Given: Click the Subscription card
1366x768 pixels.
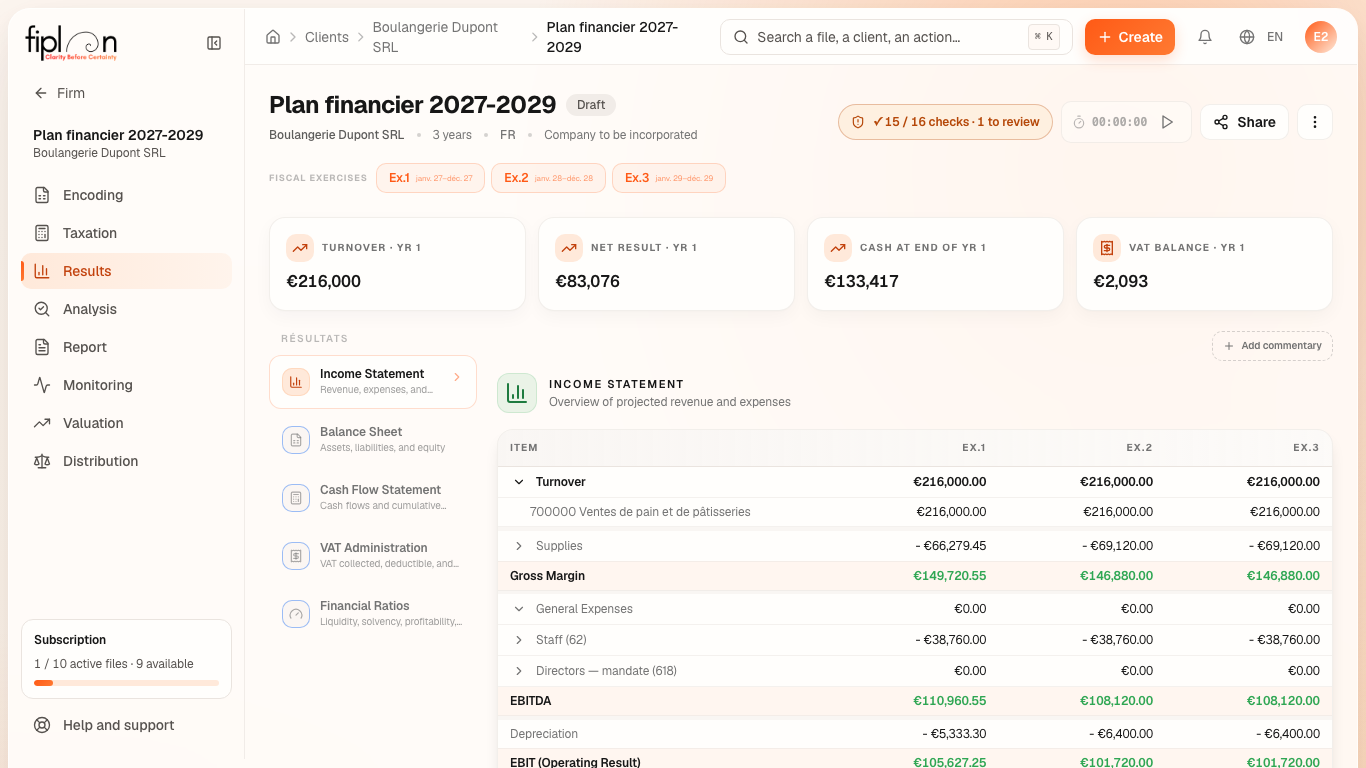Looking at the screenshot, I should coord(126,659).
